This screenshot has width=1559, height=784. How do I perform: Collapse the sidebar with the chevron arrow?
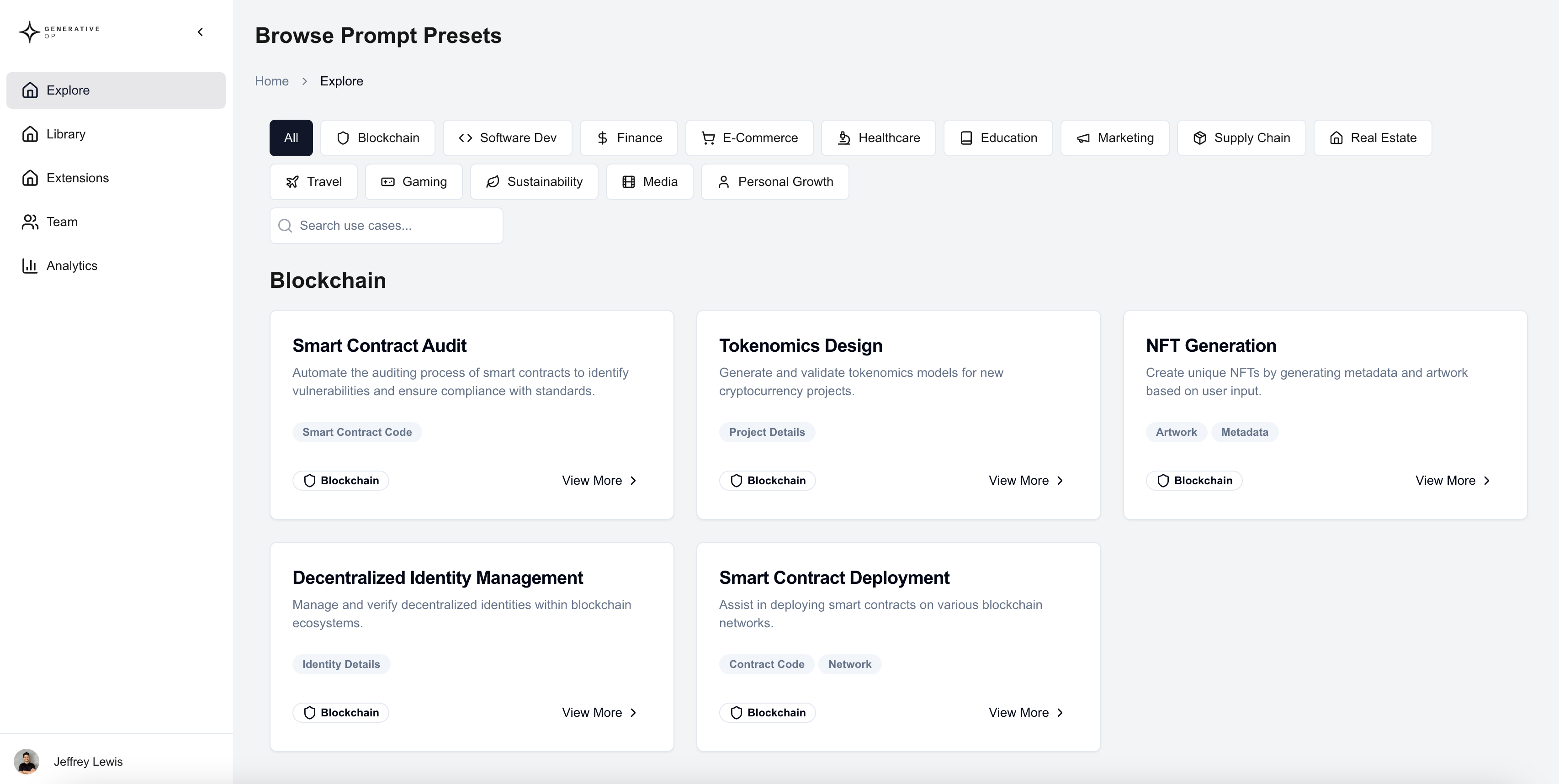(x=200, y=32)
